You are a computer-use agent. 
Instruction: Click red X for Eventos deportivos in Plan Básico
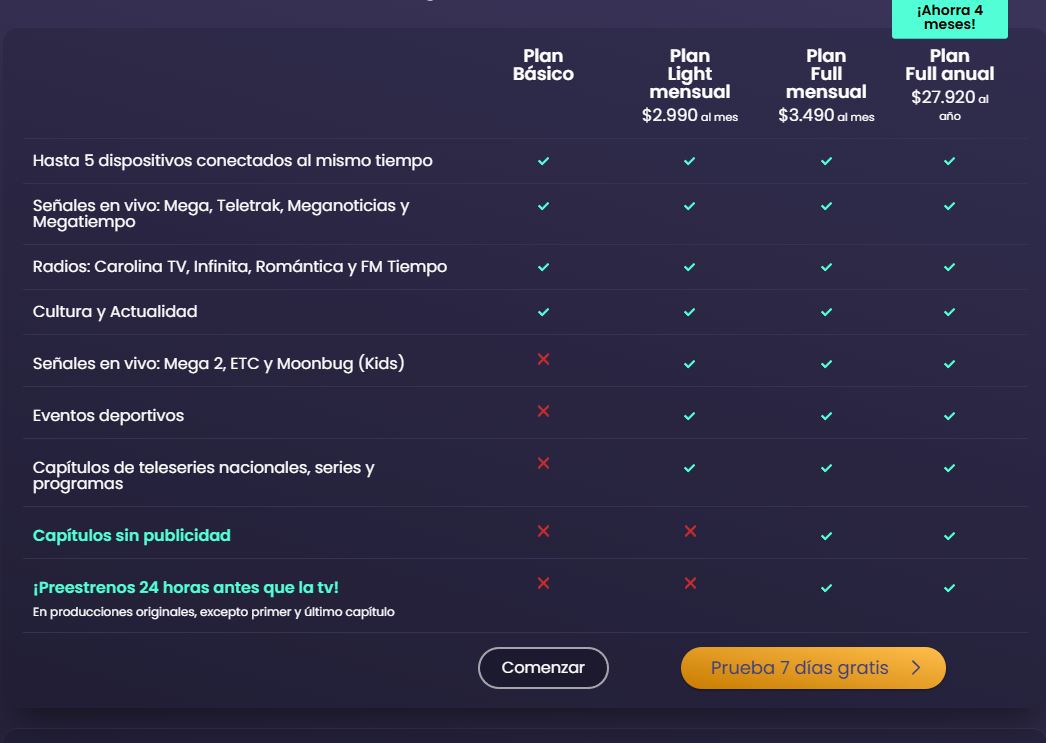[x=543, y=411]
